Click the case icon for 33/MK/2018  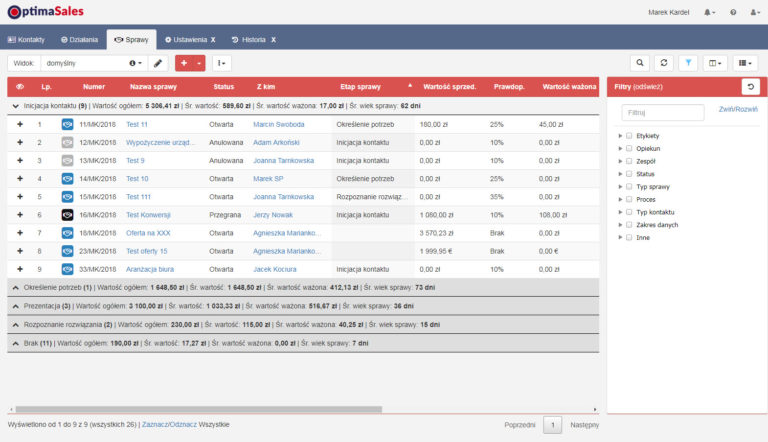click(68, 269)
